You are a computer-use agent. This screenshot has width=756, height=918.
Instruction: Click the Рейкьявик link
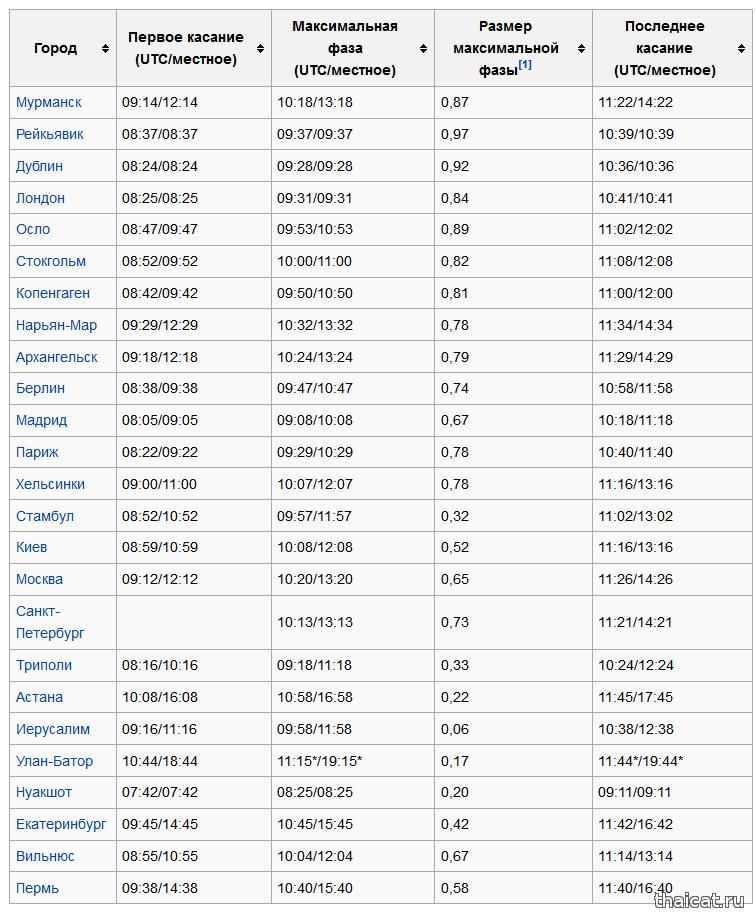coord(50,134)
